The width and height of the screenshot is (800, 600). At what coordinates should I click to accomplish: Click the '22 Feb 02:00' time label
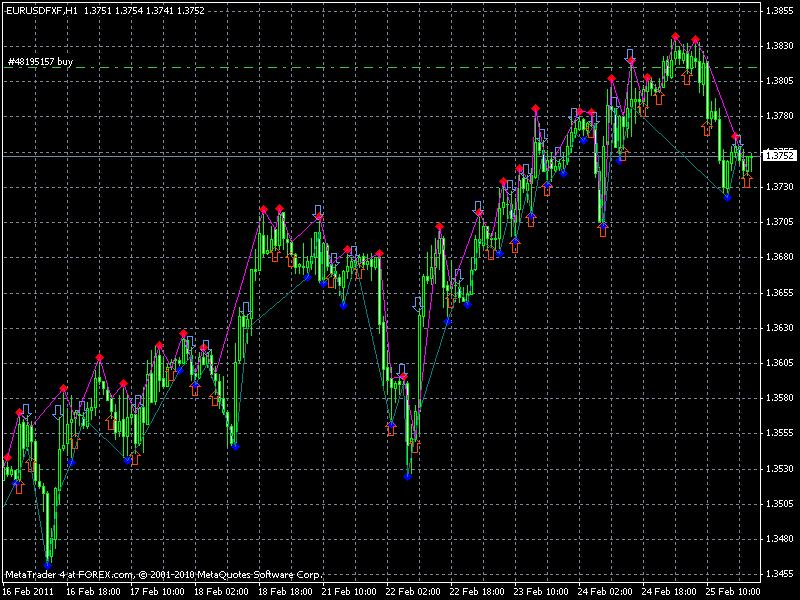tap(413, 592)
